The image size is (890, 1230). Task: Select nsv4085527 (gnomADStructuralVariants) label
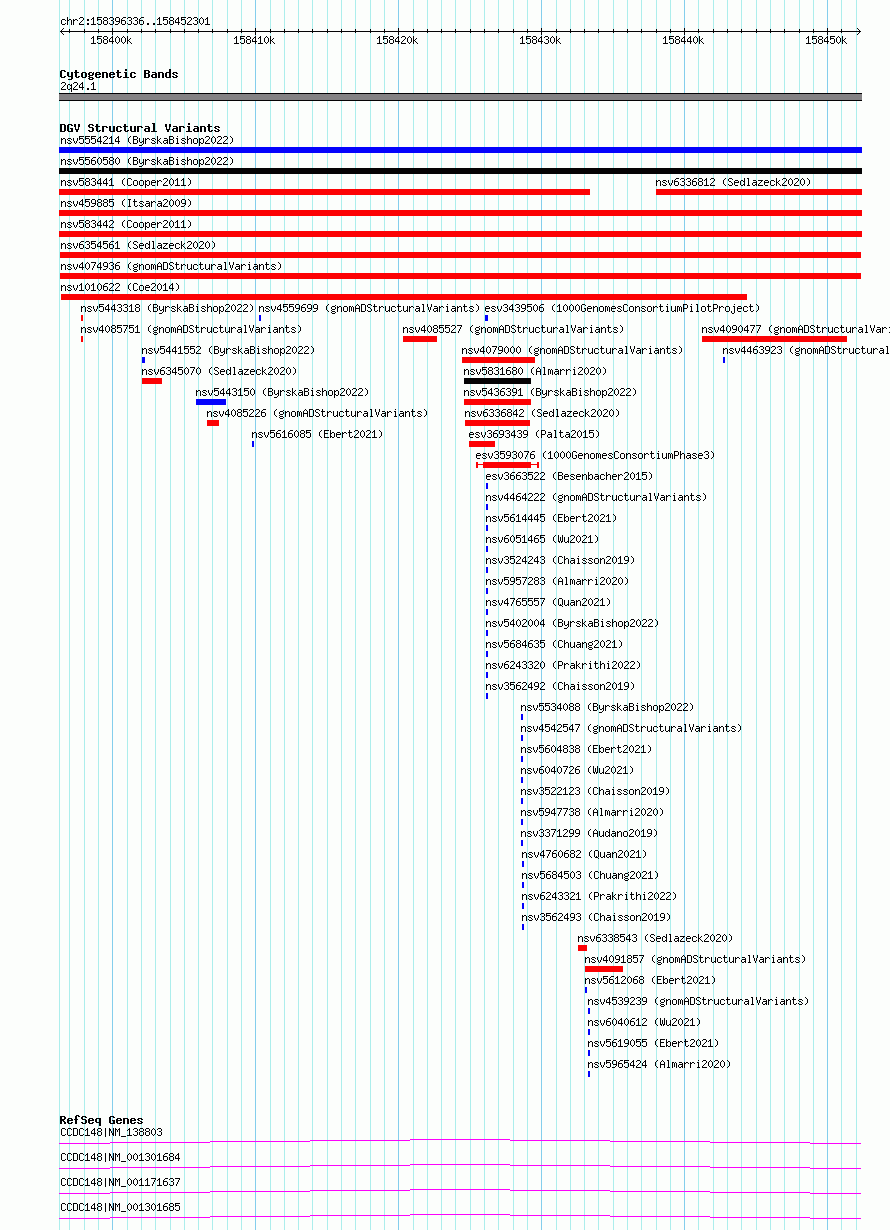(x=513, y=330)
